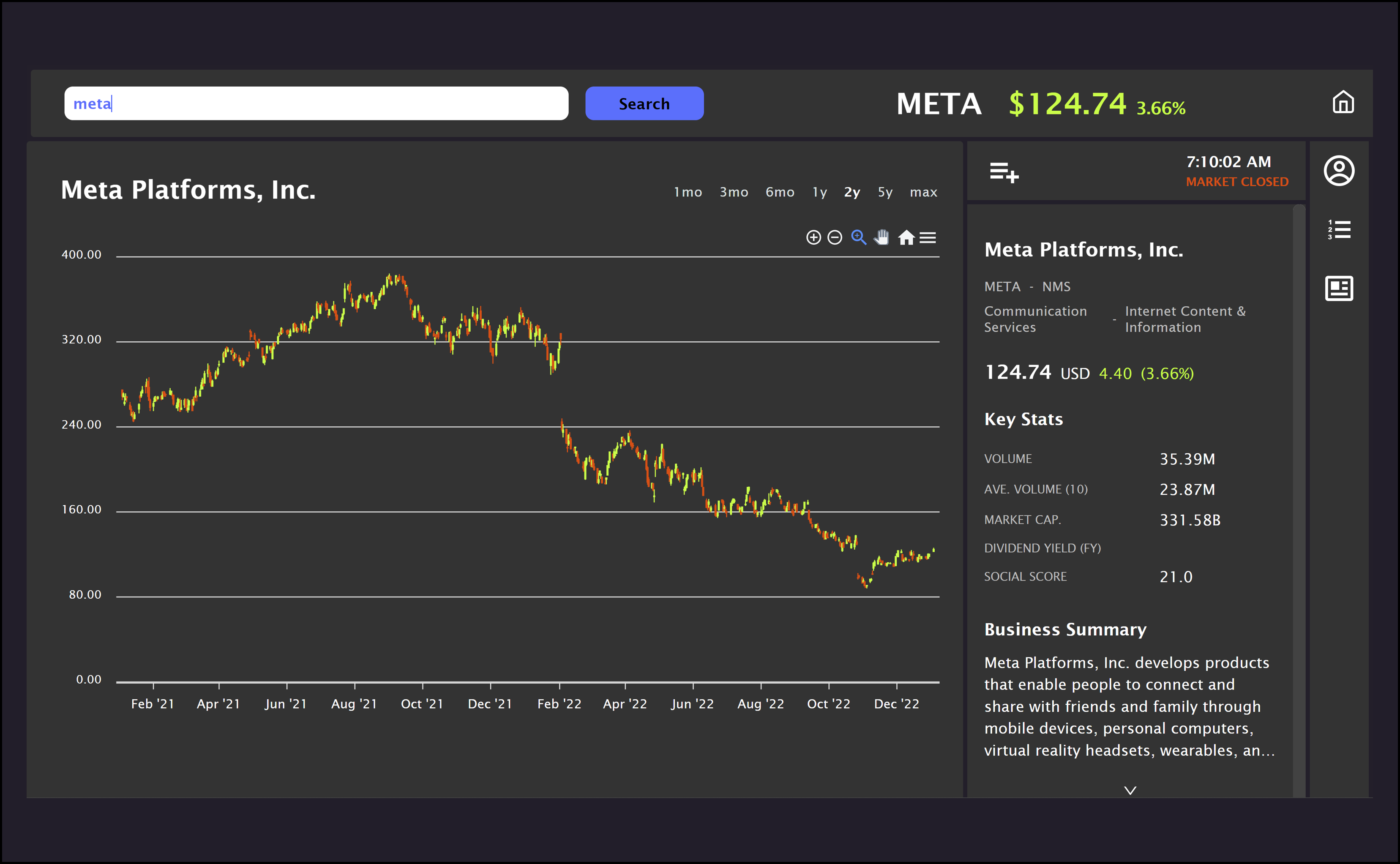Click the 21.0 social score value
This screenshot has width=1400, height=864.
click(1176, 577)
